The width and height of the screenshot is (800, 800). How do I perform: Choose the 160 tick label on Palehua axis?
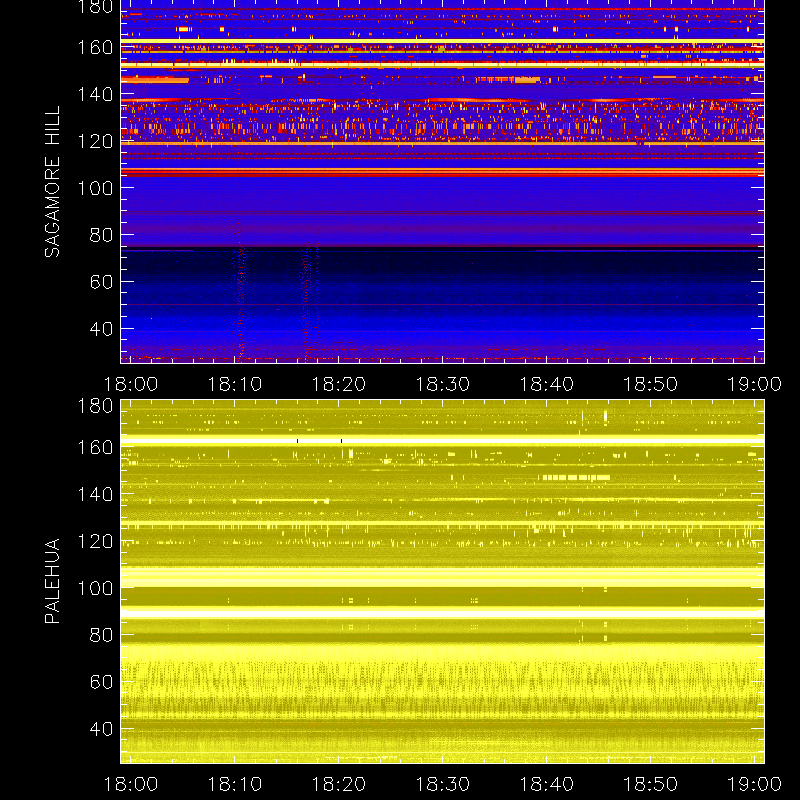pyautogui.click(x=95, y=448)
